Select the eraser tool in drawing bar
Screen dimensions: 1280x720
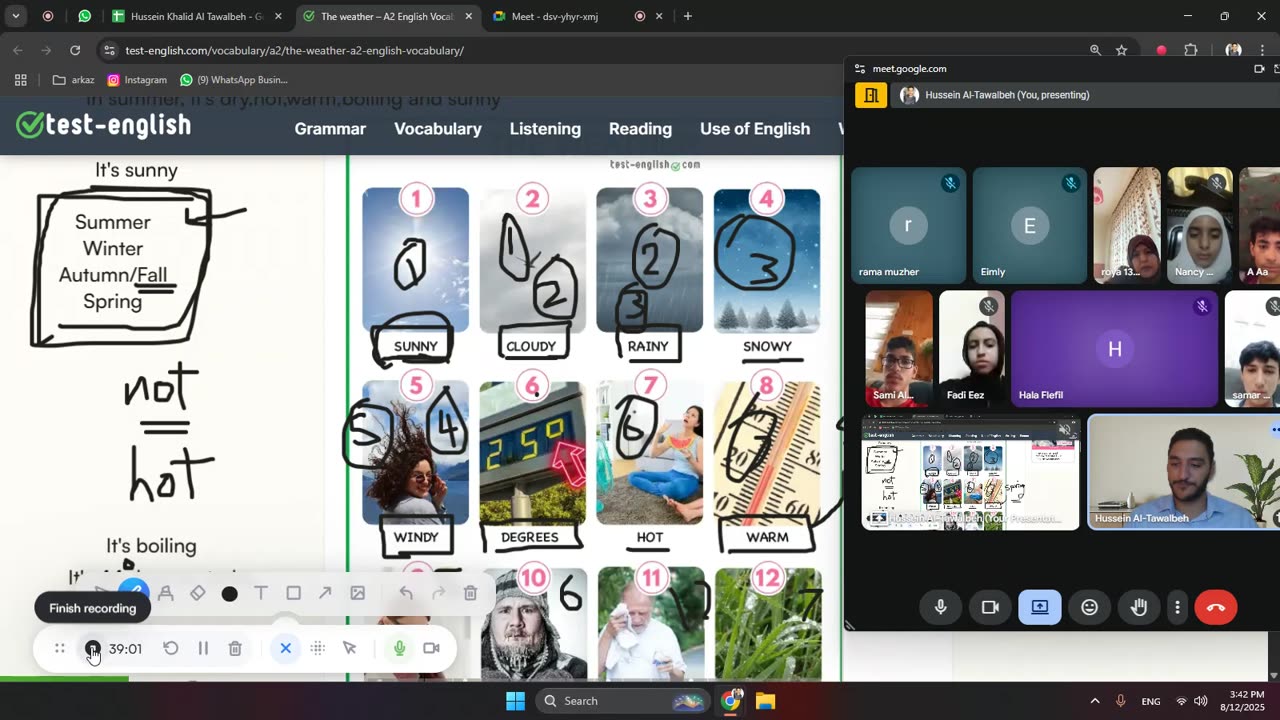pyautogui.click(x=198, y=593)
